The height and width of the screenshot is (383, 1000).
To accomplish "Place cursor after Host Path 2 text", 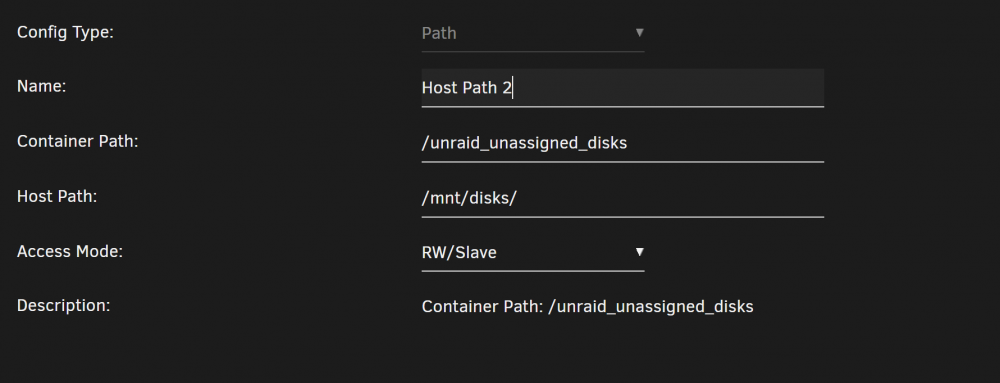I will [513, 87].
